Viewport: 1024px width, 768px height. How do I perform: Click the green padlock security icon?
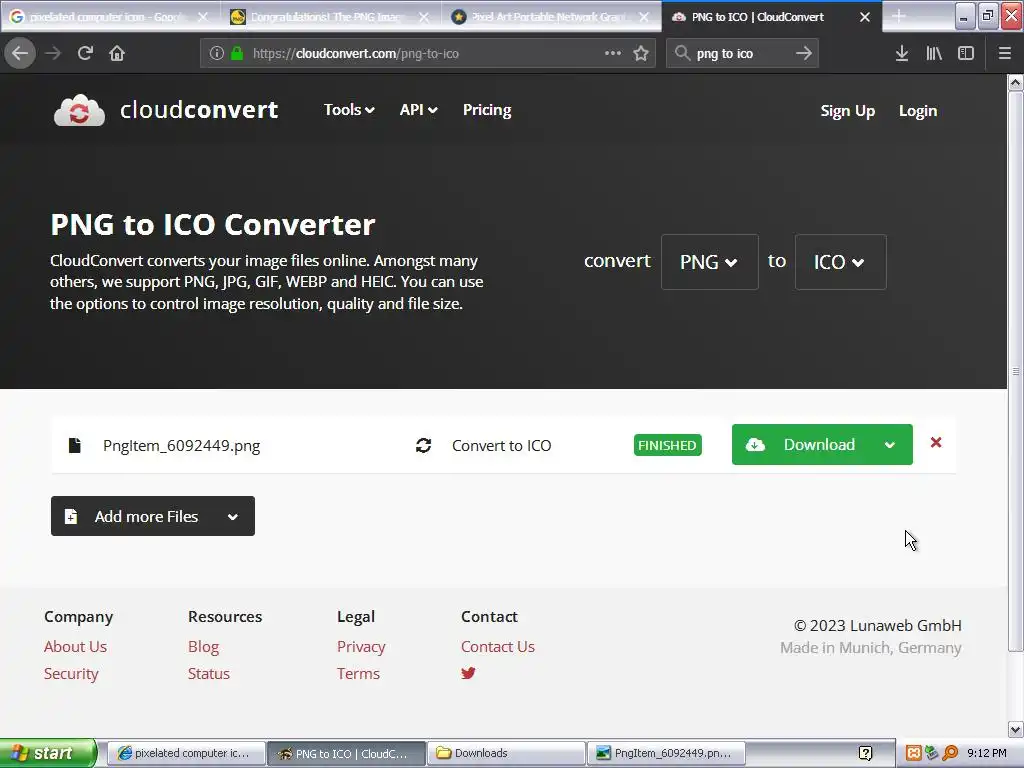(236, 53)
